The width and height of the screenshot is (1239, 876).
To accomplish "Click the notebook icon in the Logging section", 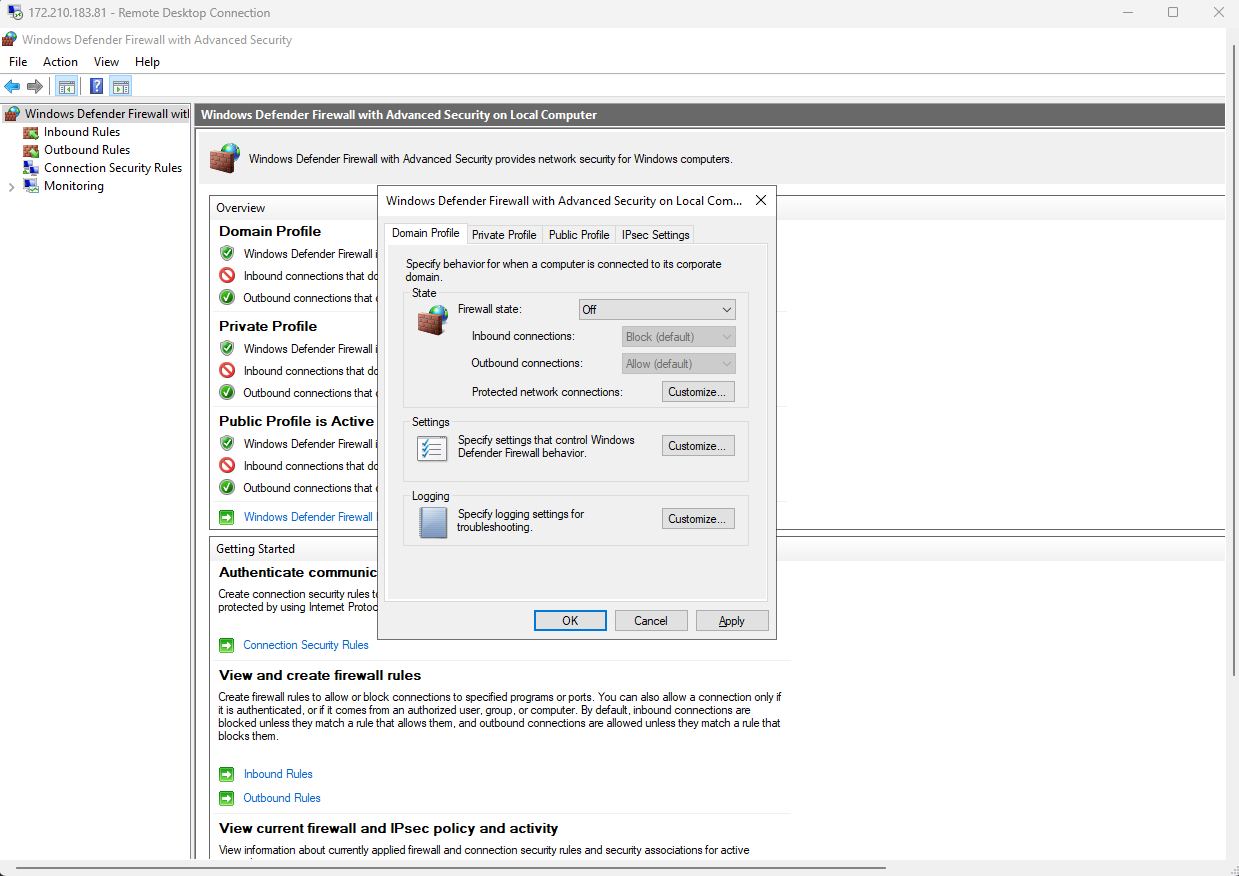I will [x=433, y=521].
